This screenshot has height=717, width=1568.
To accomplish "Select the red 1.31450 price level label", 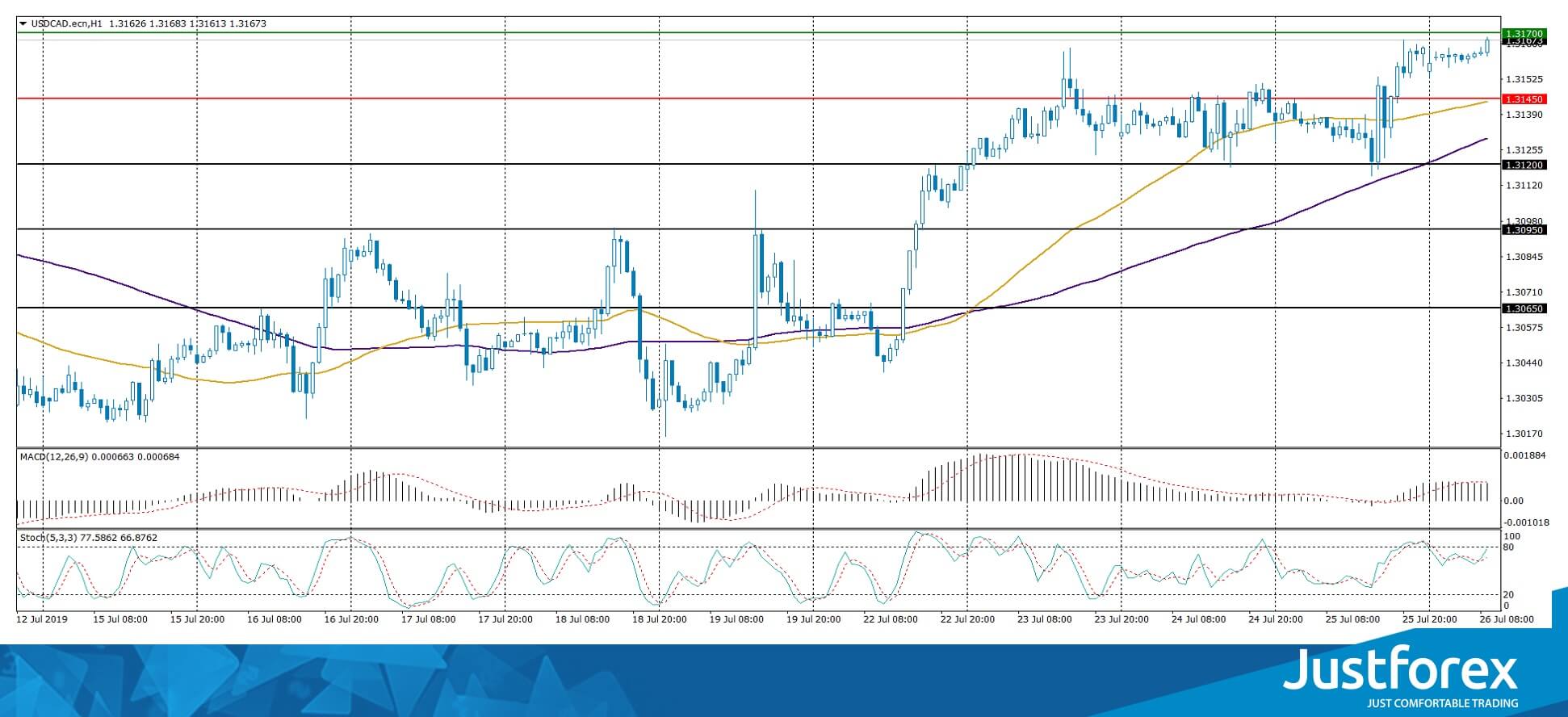I will coord(1524,99).
